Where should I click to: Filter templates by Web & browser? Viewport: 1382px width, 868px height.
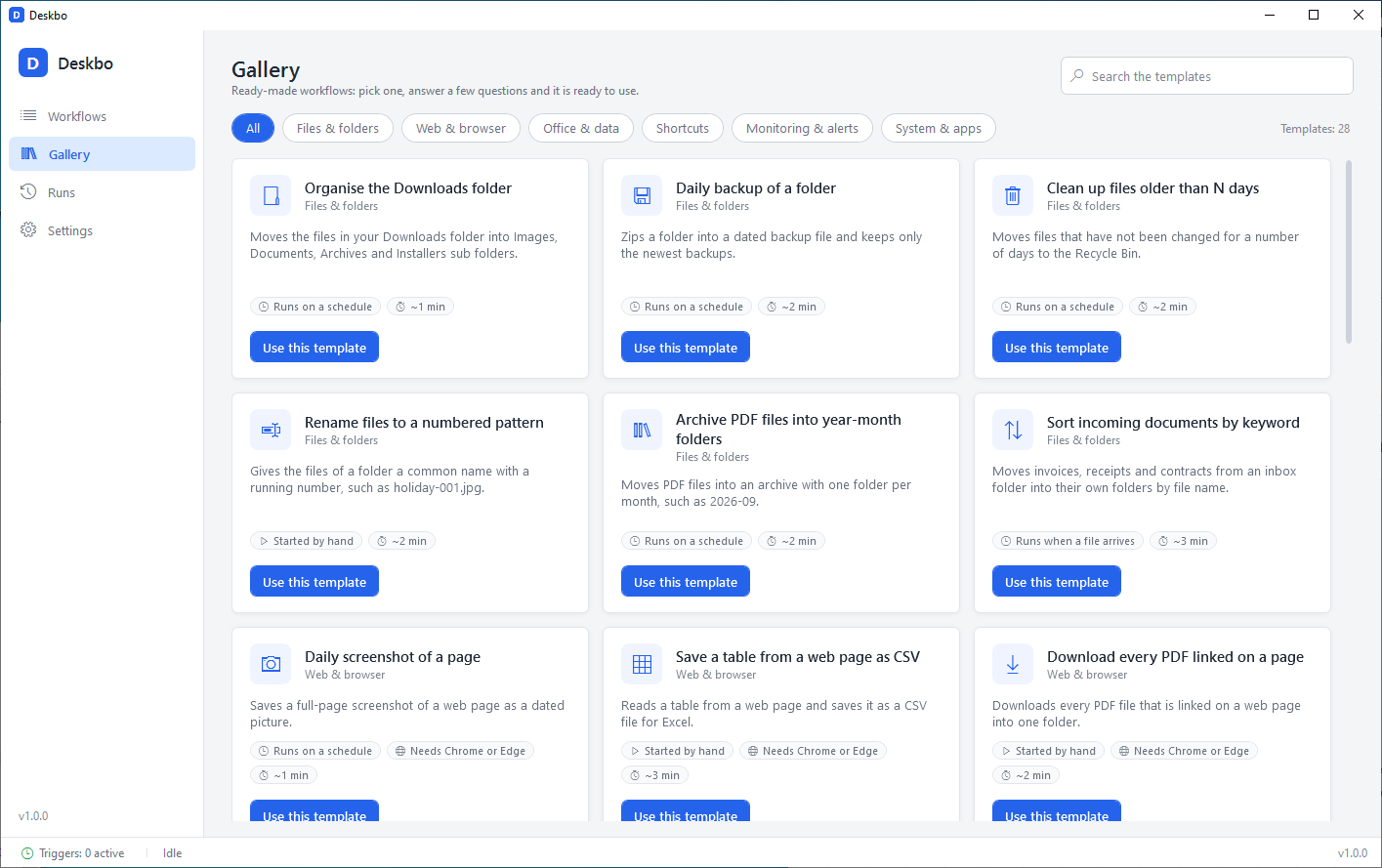click(461, 128)
